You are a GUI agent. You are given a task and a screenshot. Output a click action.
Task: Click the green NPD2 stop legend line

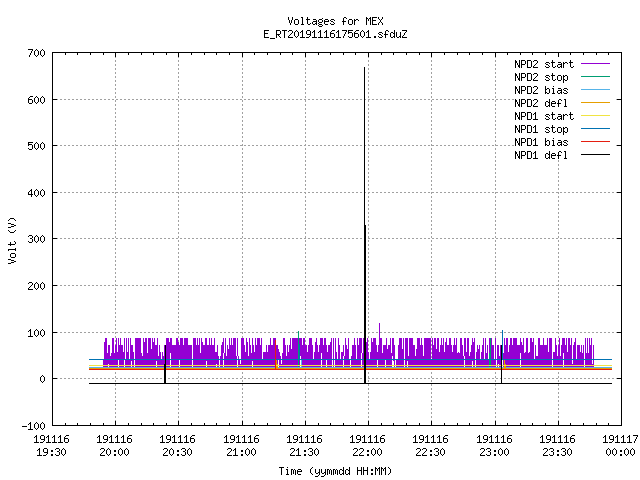tap(595, 76)
